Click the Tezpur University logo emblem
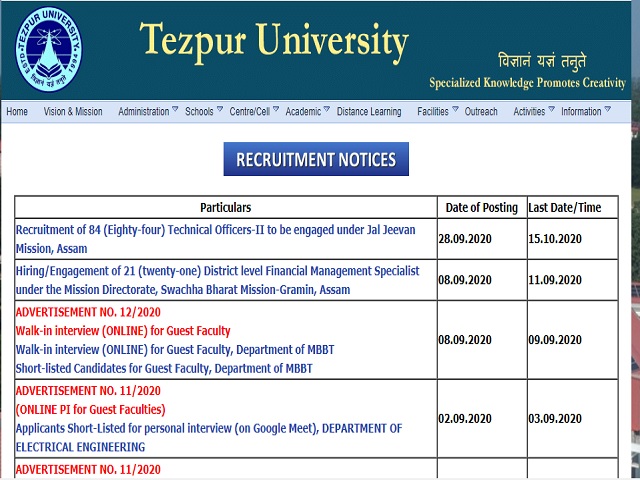 pos(49,49)
